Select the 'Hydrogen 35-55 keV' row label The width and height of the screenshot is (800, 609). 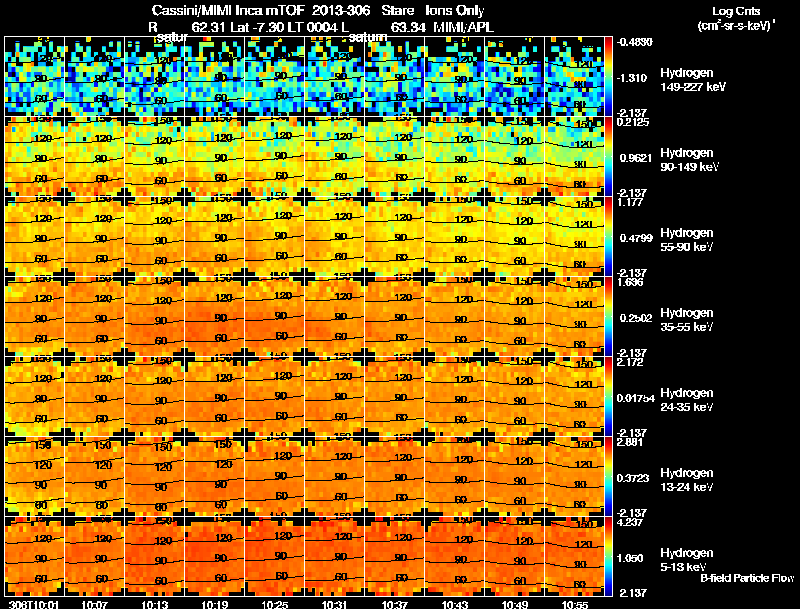pyautogui.click(x=687, y=320)
